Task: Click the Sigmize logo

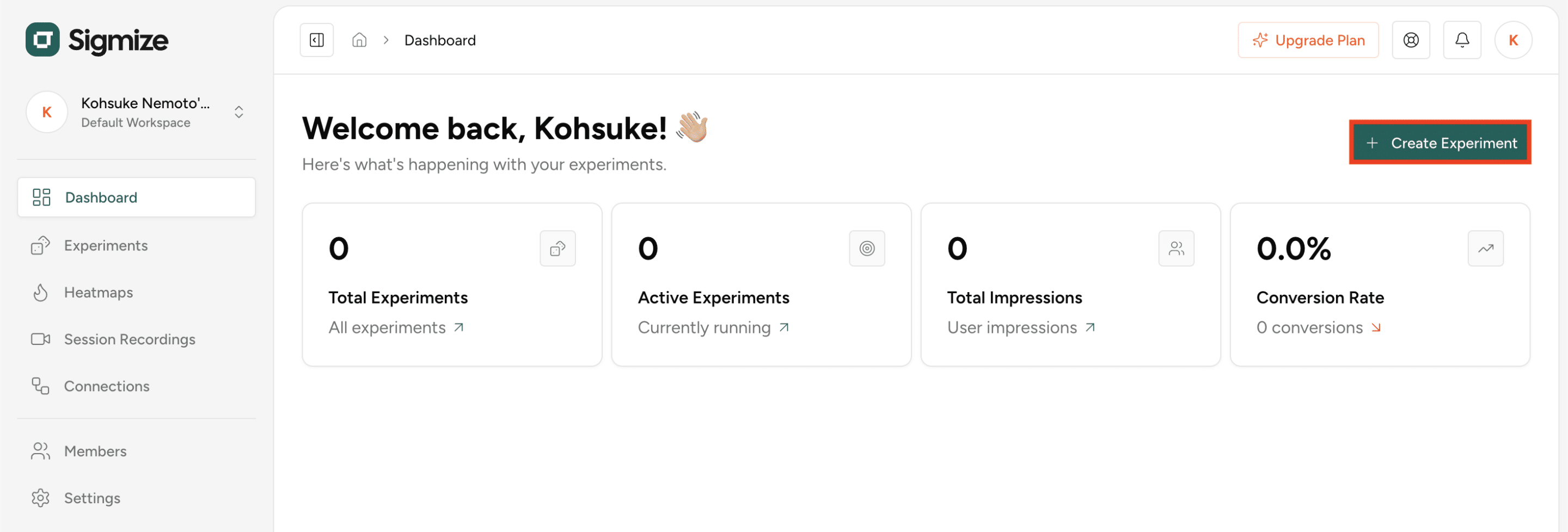Action: [x=97, y=40]
